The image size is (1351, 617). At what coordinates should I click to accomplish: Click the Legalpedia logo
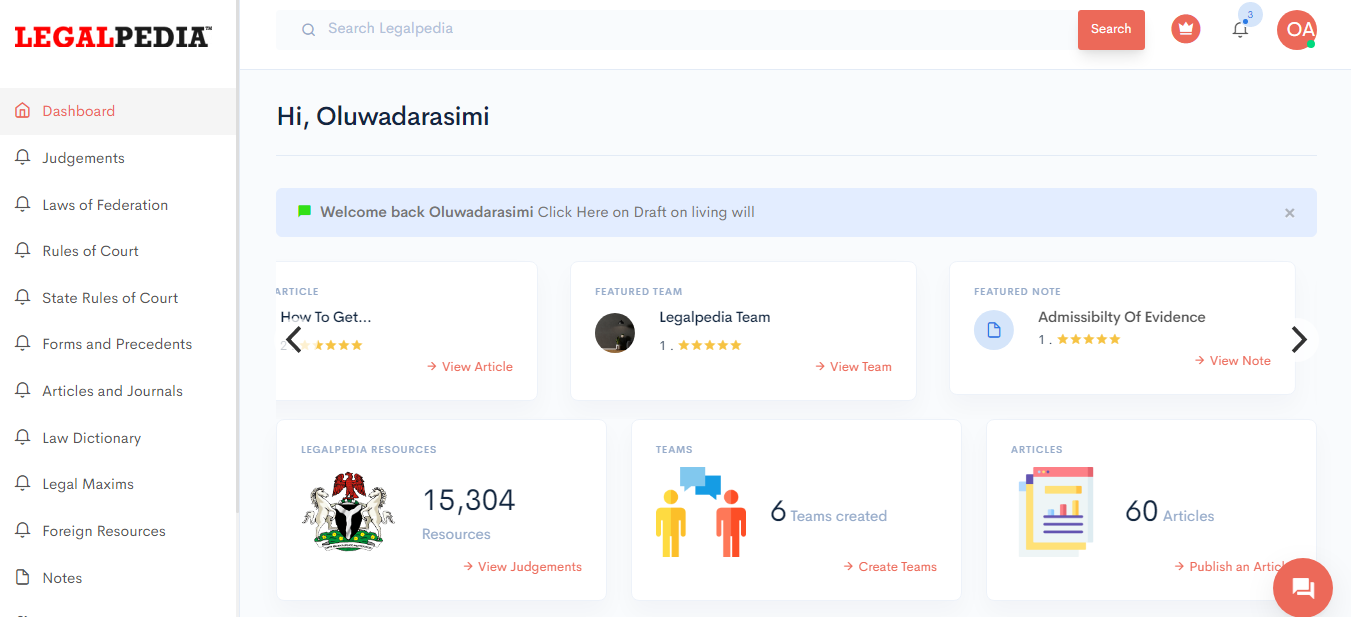[113, 37]
